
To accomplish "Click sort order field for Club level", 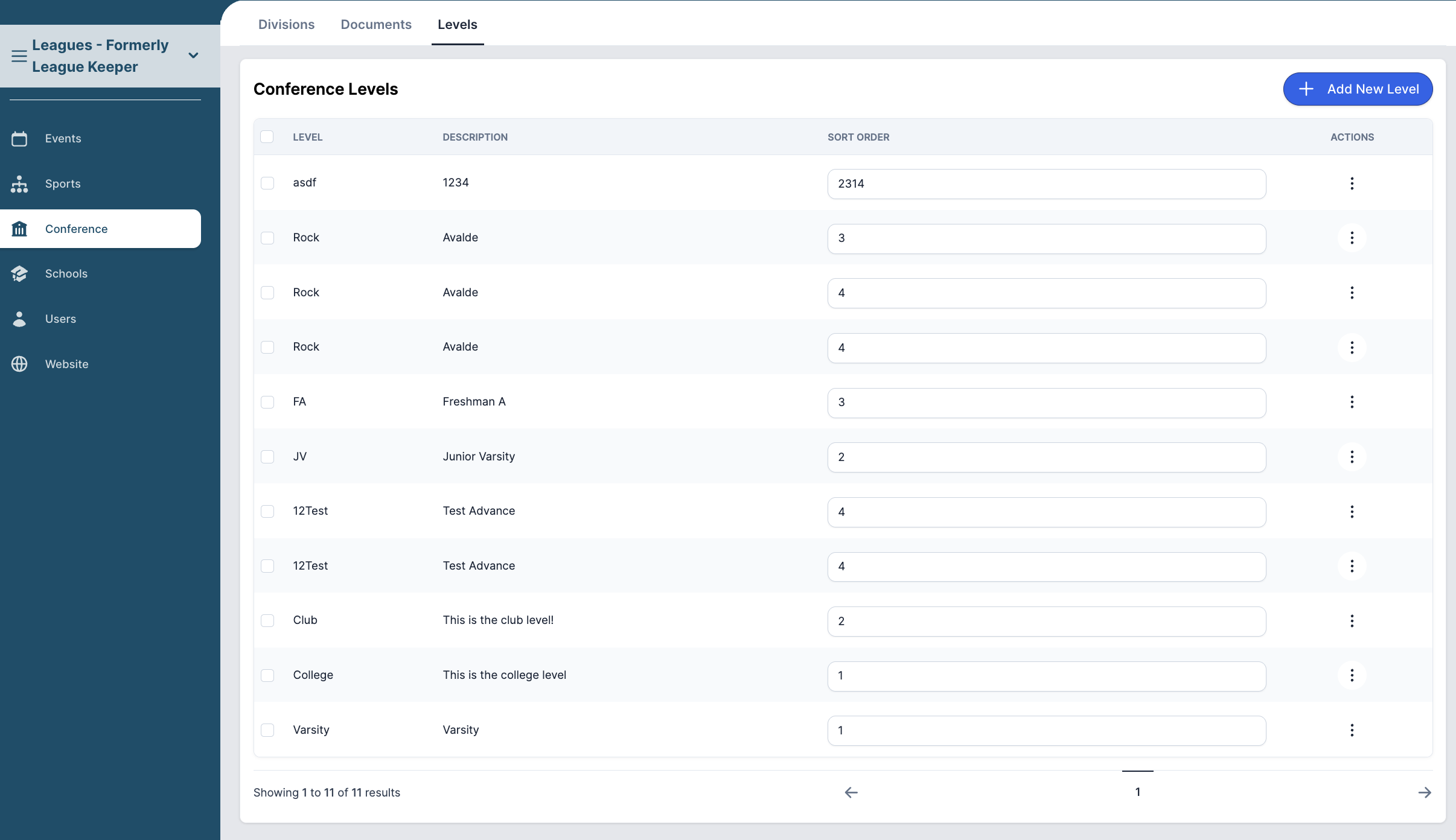I will coord(1047,622).
